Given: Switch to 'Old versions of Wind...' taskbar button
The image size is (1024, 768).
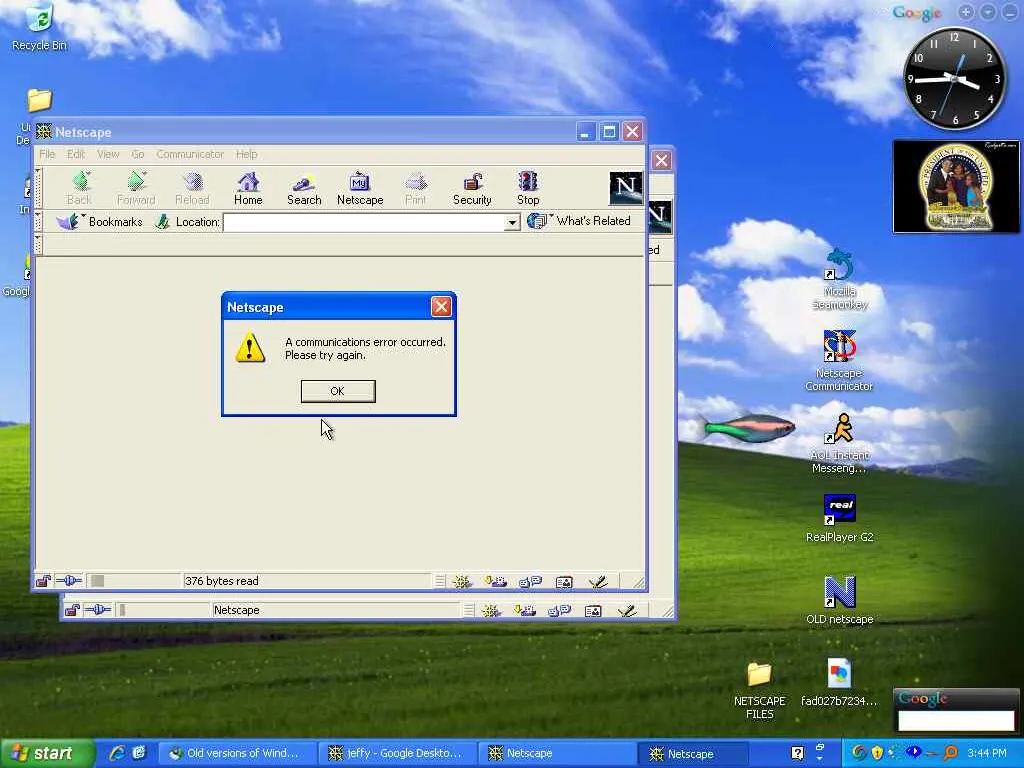Looking at the screenshot, I should (x=236, y=753).
